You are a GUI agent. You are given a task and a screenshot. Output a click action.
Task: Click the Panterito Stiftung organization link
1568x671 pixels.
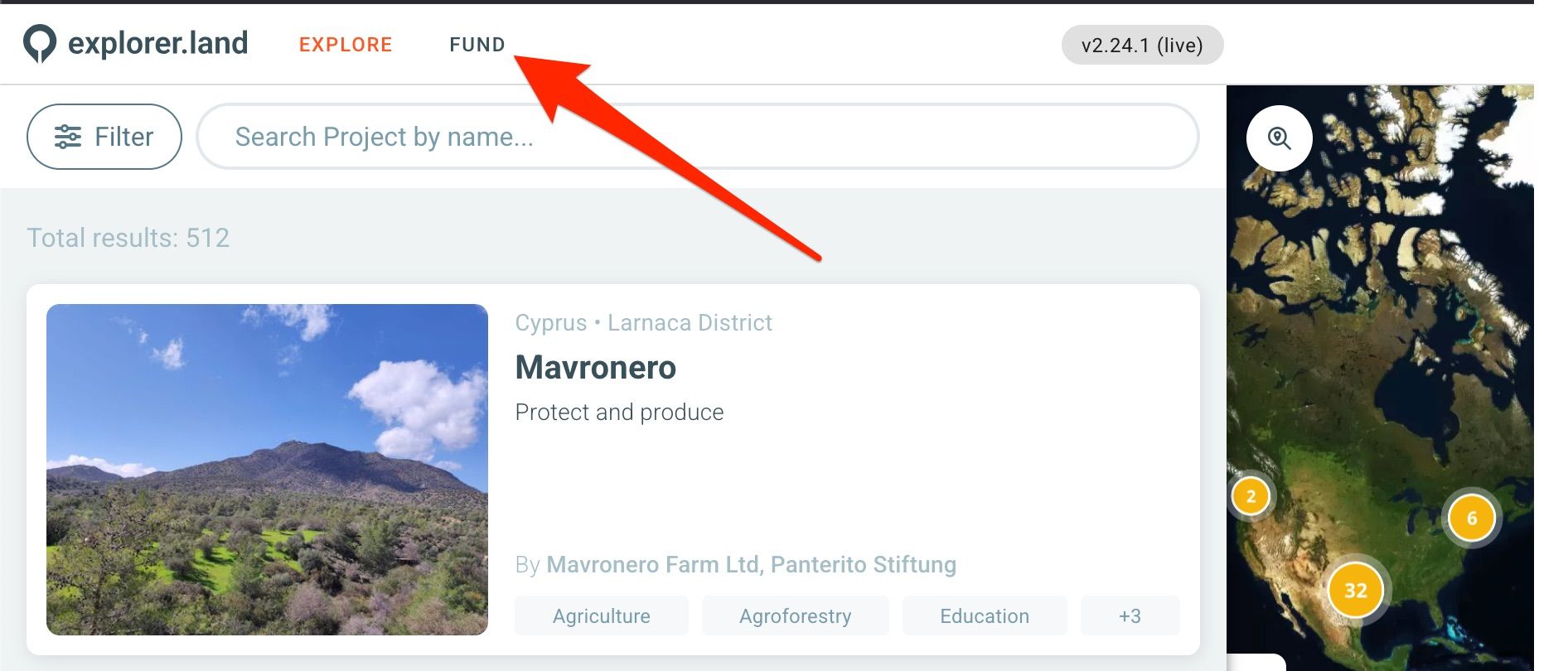[864, 565]
